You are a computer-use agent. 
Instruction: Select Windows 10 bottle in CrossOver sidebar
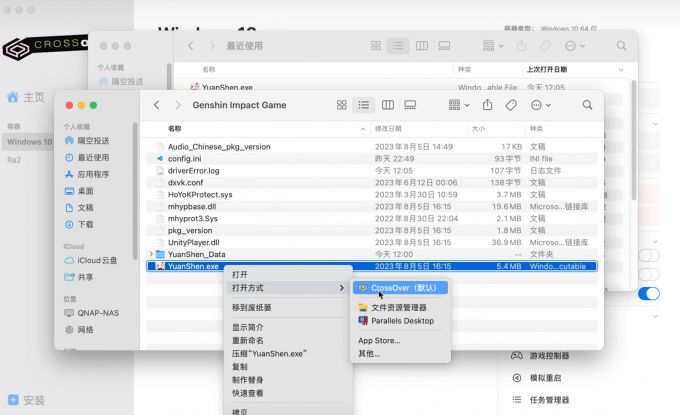point(28,142)
